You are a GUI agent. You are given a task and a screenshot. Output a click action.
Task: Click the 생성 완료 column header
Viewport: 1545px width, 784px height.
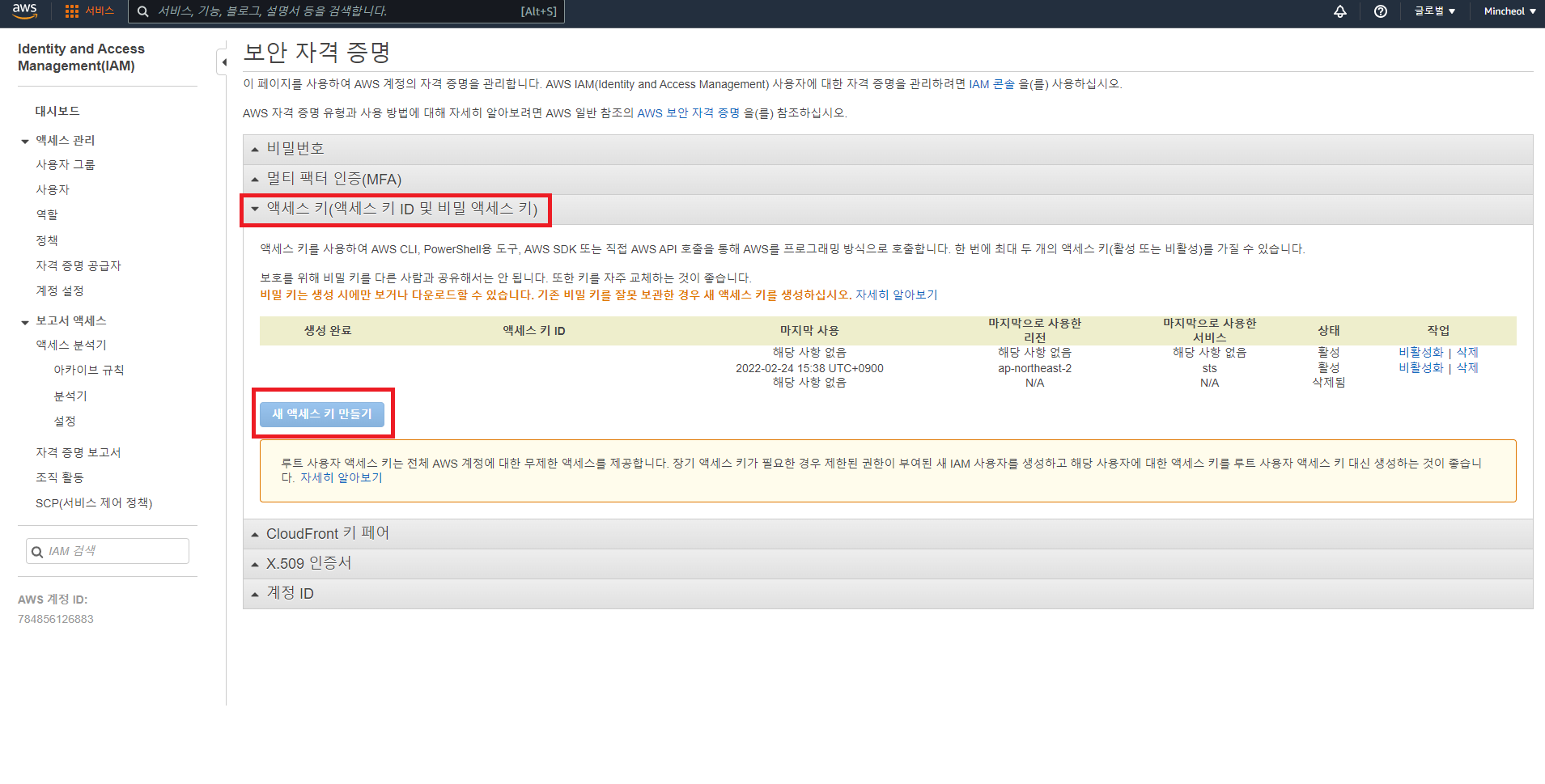[x=328, y=330]
